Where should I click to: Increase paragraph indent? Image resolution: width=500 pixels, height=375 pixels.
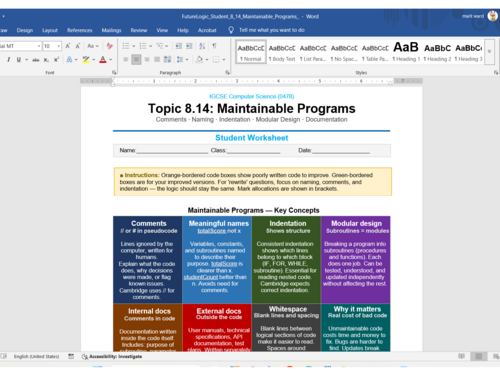click(x=189, y=46)
